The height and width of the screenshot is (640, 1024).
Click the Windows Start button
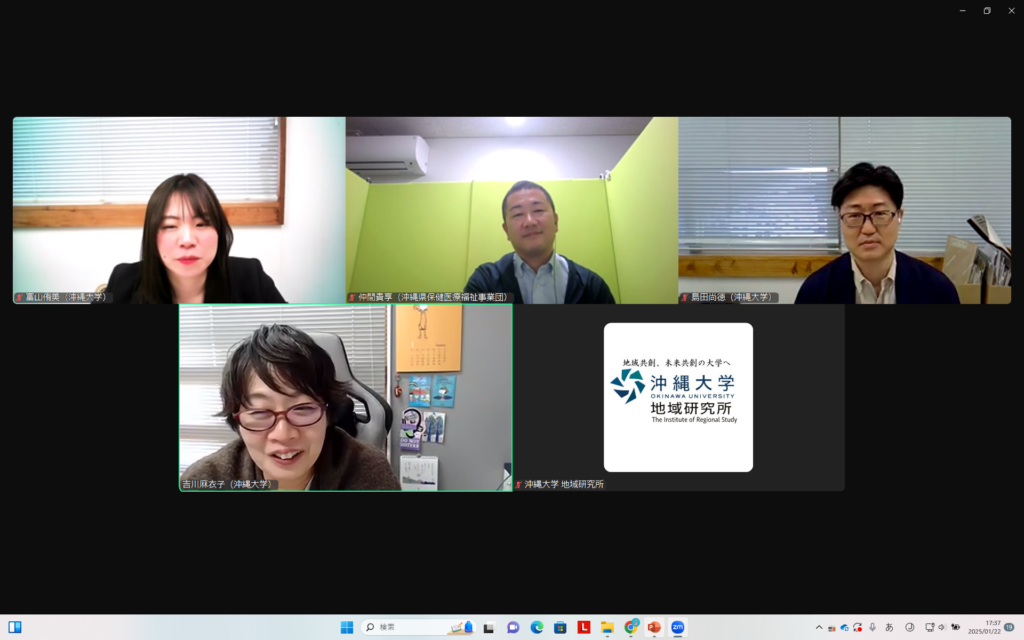[x=347, y=627]
